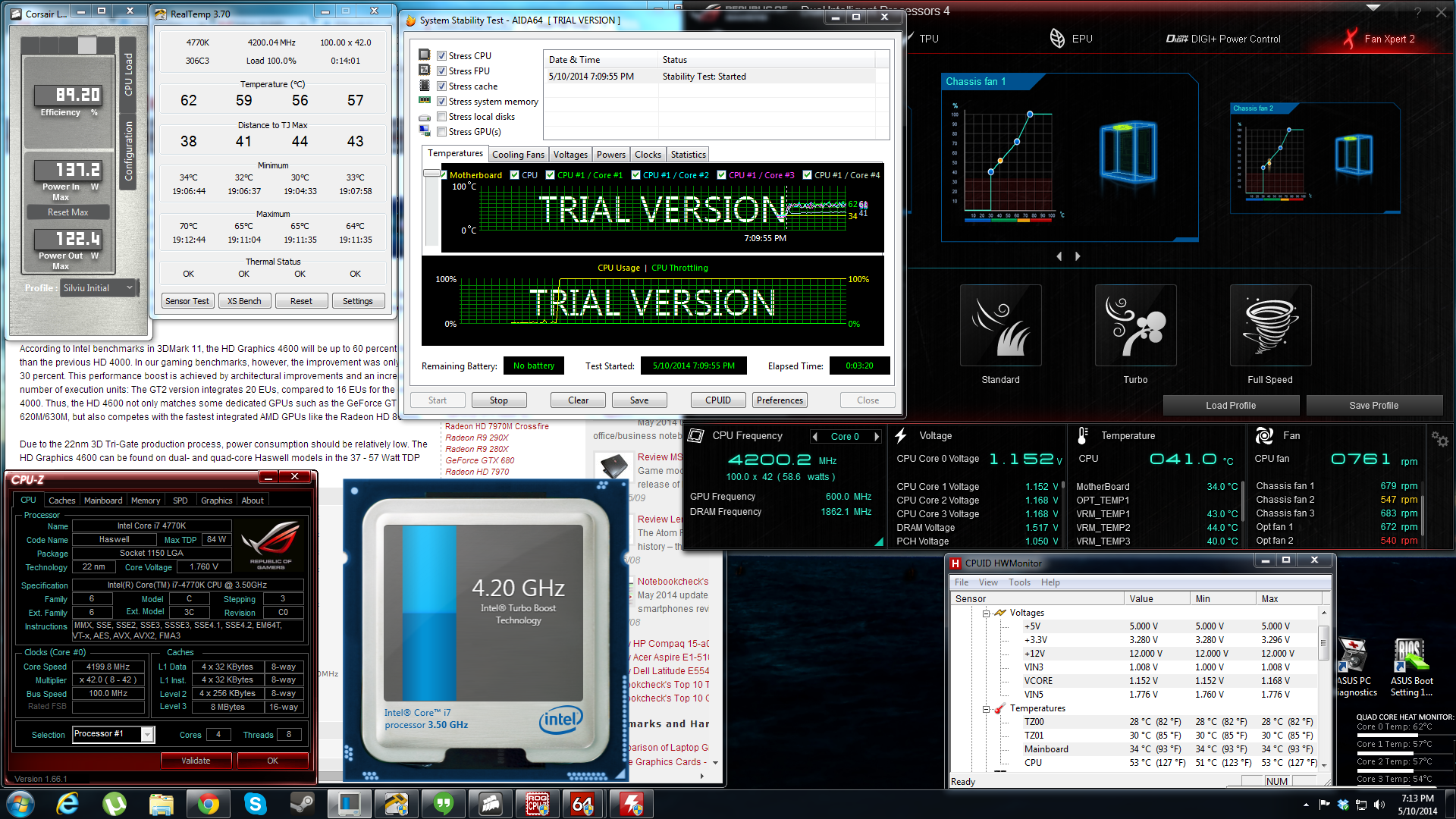Open Tools menu in HWMonitor
The image size is (1456, 819).
(x=1019, y=582)
